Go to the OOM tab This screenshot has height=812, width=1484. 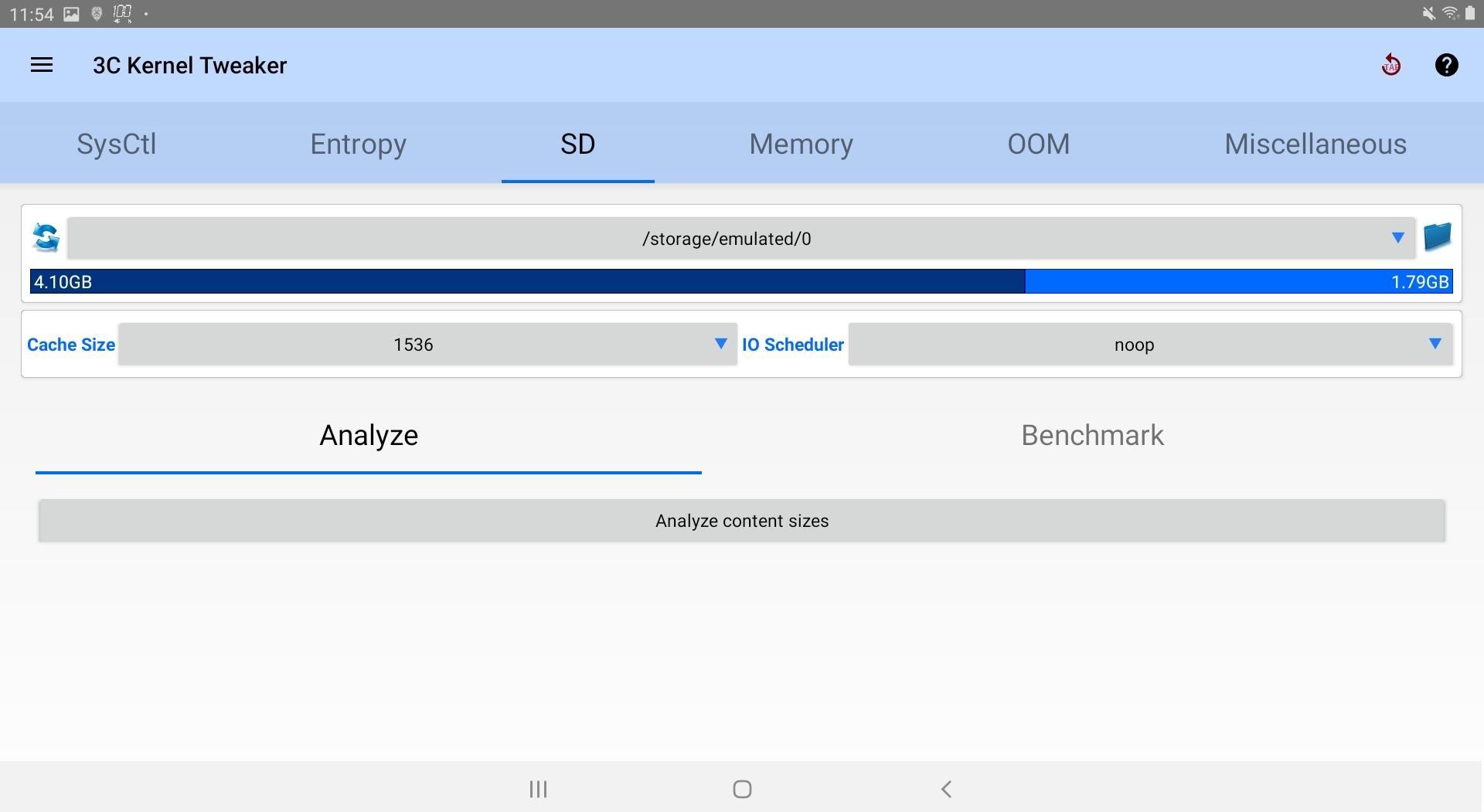[1038, 144]
